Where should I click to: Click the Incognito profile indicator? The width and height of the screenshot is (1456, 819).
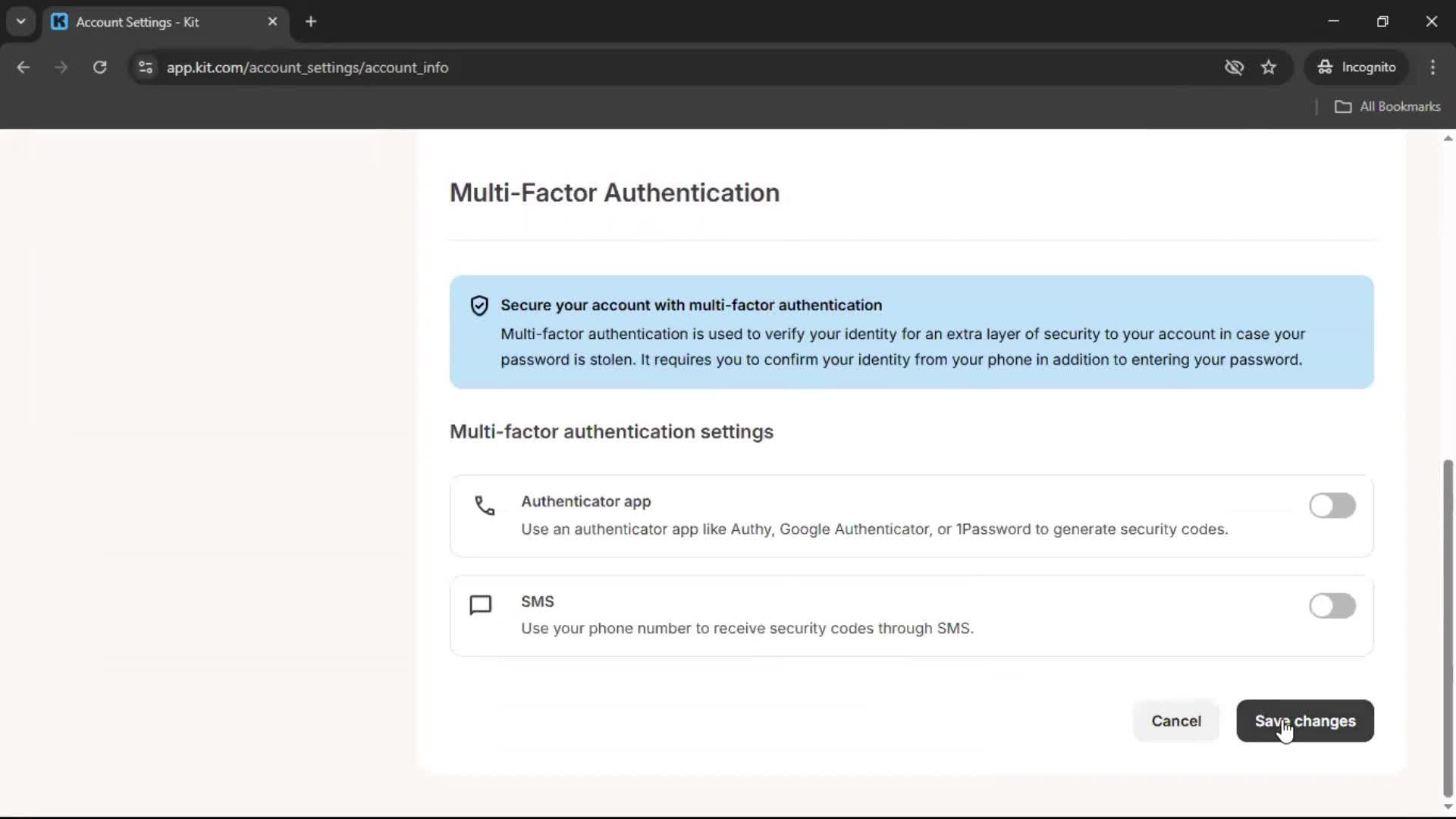click(1357, 67)
